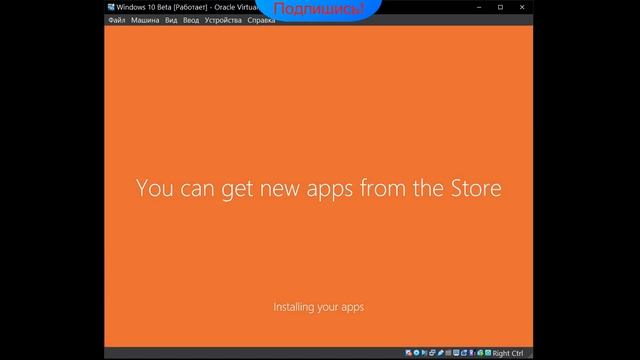Open the Файл menu
Viewport: 640px width, 360px height.
tap(117, 20)
